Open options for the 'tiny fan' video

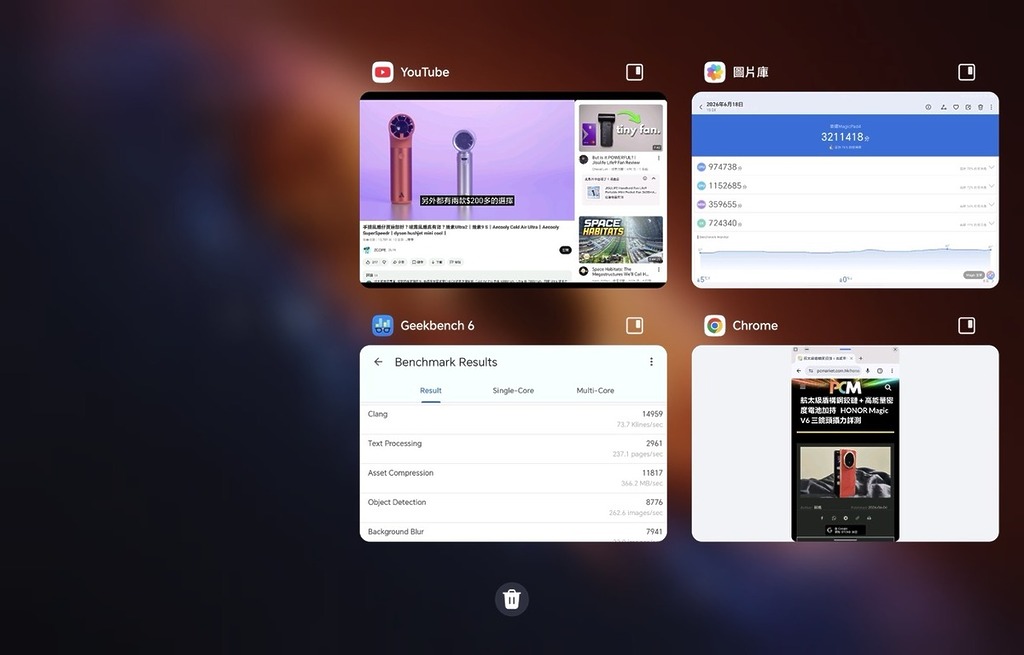658,158
